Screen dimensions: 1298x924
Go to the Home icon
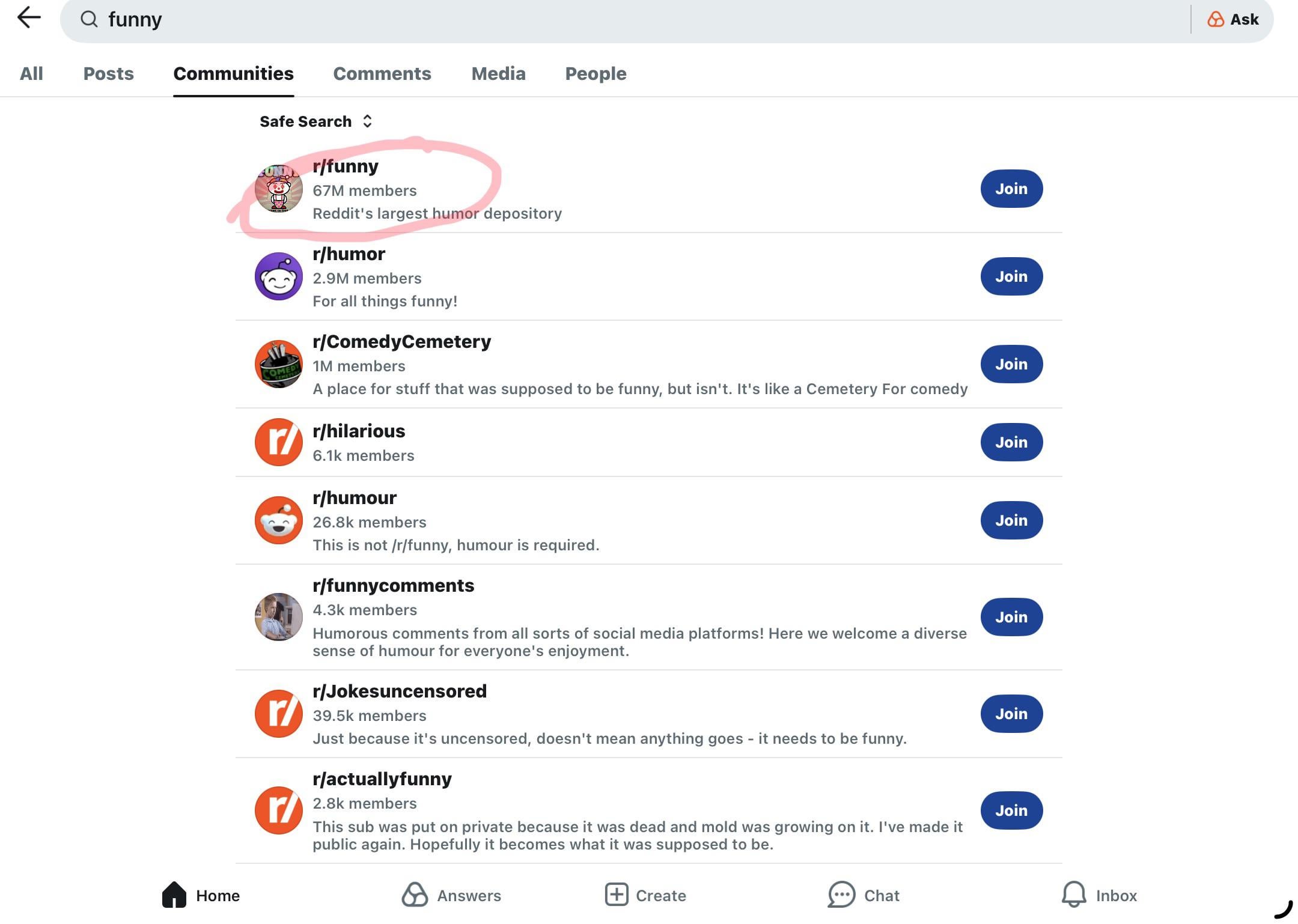coord(174,895)
